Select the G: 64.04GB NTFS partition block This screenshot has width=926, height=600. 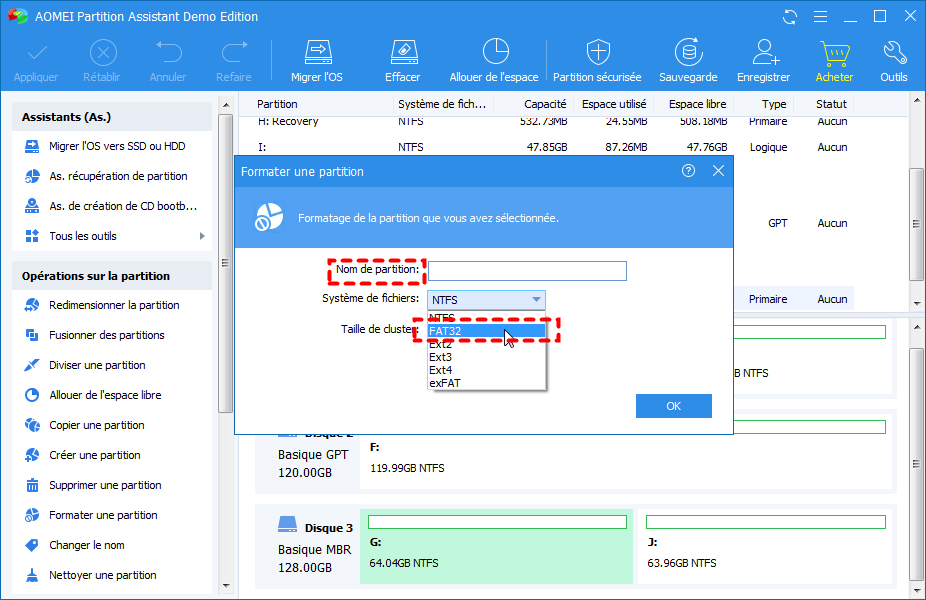coord(496,546)
